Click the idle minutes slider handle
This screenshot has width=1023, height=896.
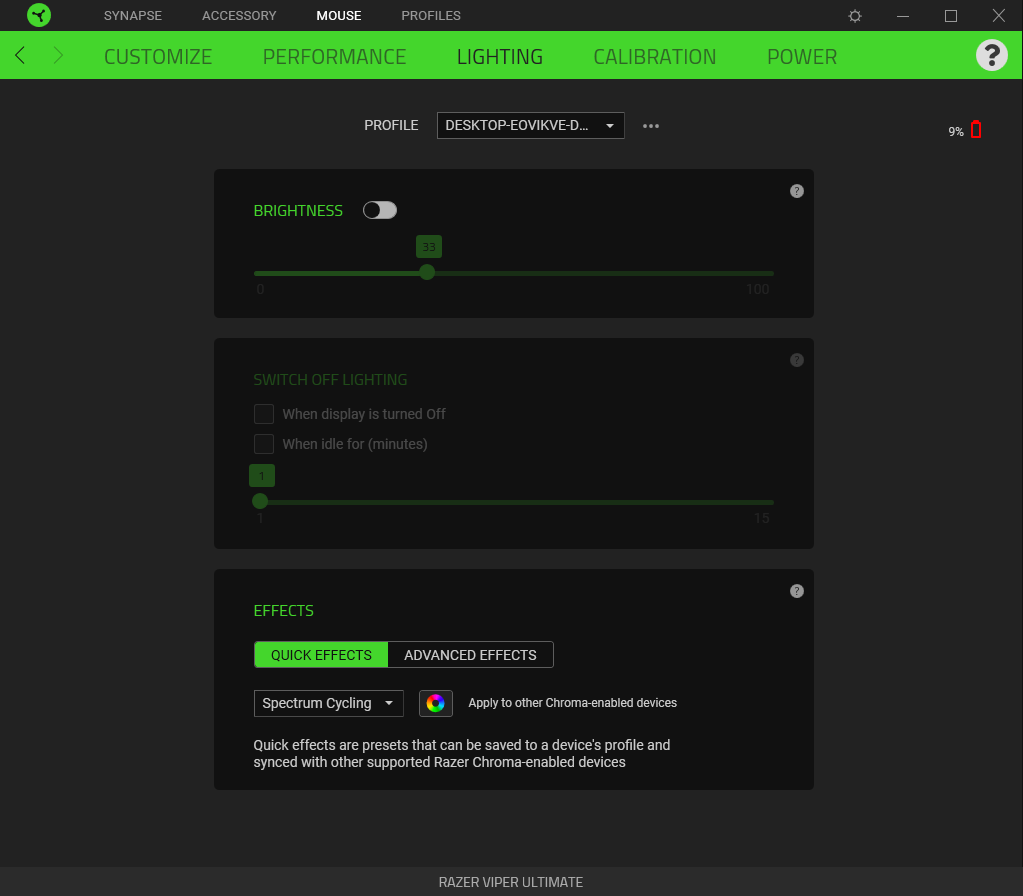(260, 501)
